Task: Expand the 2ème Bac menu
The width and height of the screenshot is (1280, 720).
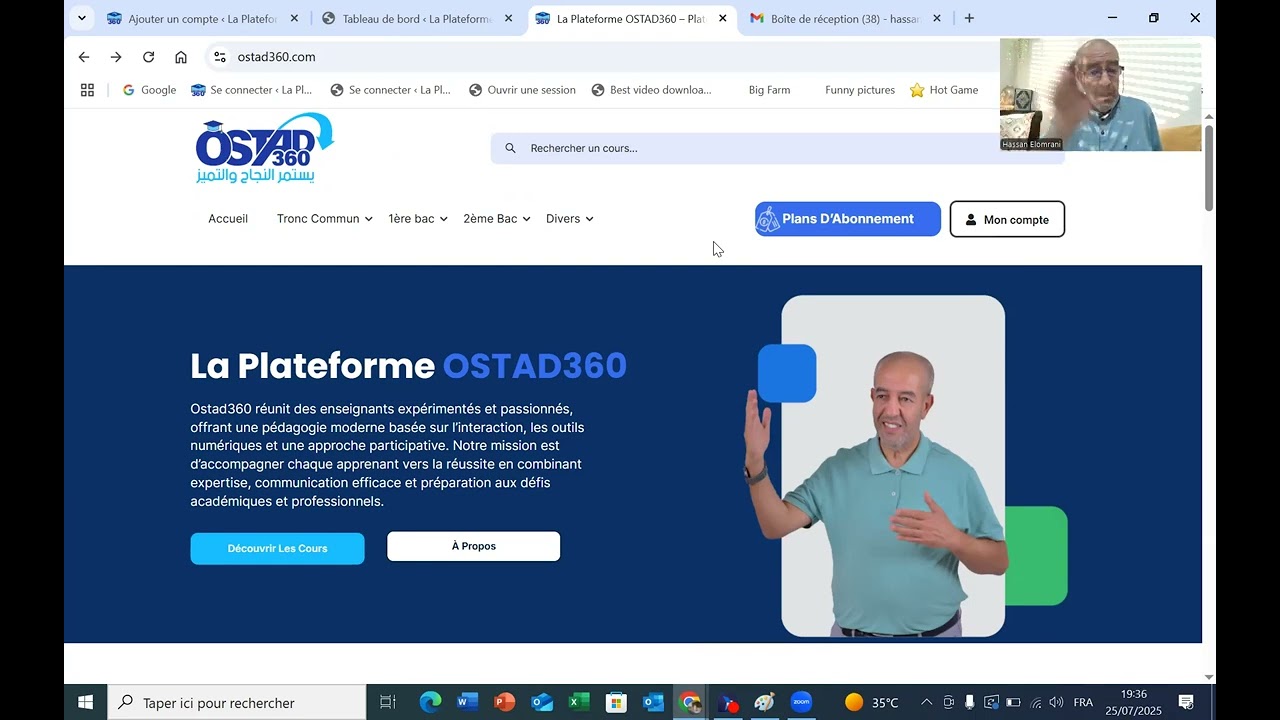Action: point(497,219)
